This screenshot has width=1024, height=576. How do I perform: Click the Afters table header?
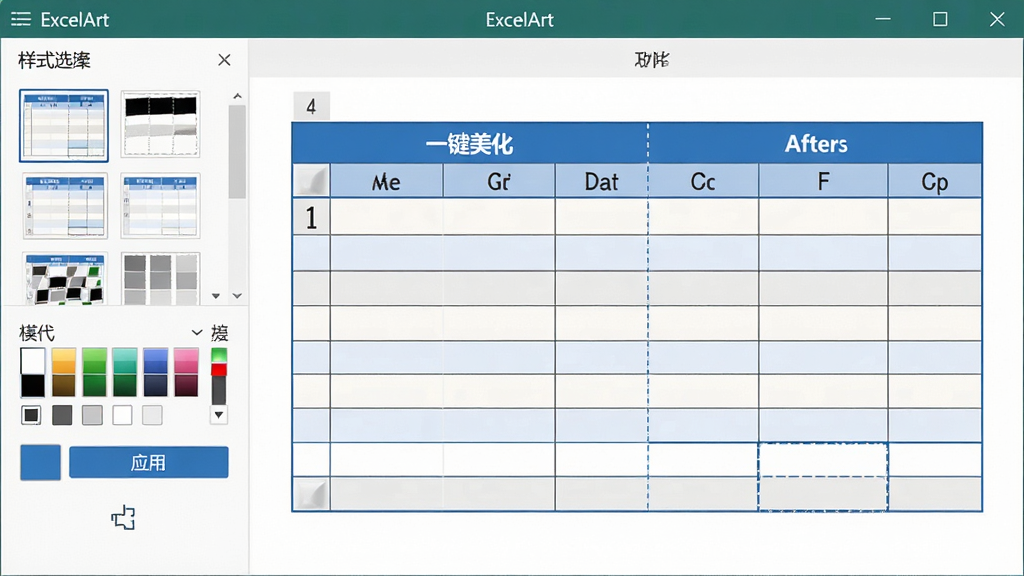[816, 143]
